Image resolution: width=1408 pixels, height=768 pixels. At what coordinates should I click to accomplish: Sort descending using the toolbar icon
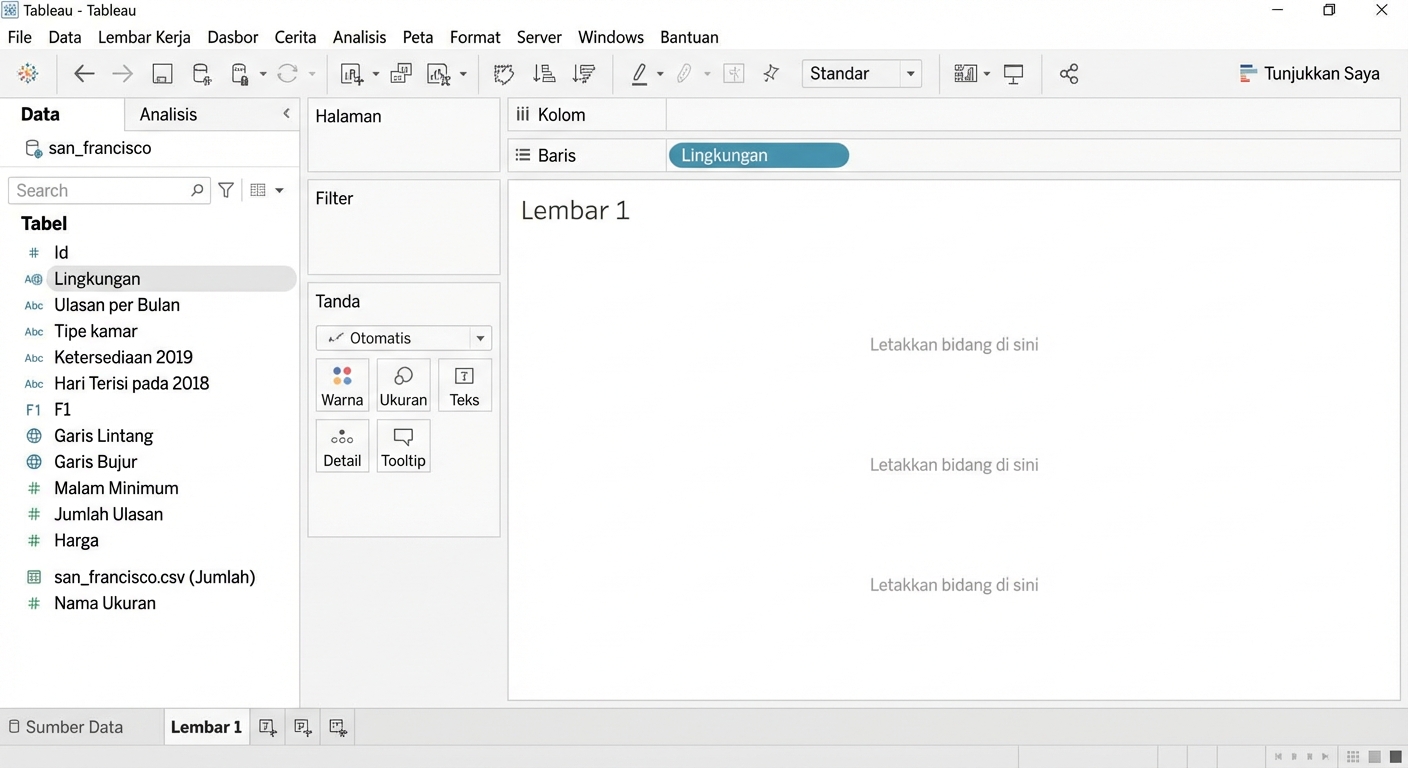click(x=583, y=74)
